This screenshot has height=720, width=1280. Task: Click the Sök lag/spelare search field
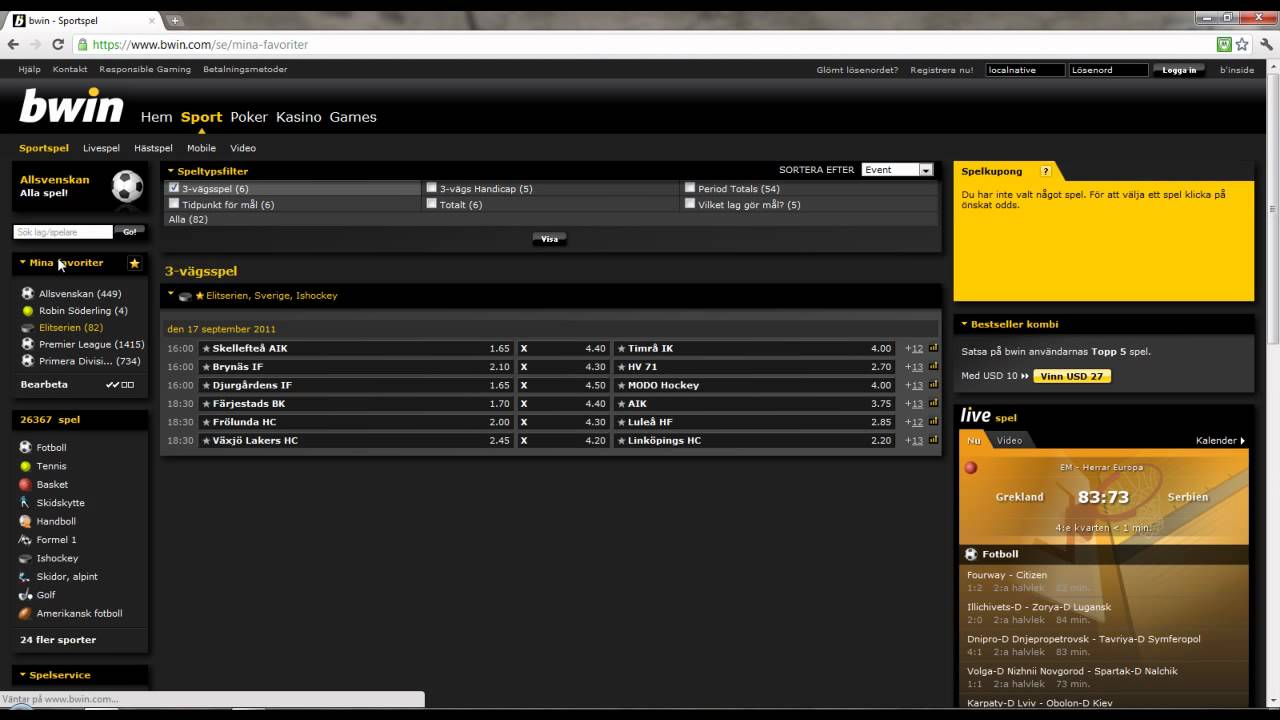pos(63,232)
